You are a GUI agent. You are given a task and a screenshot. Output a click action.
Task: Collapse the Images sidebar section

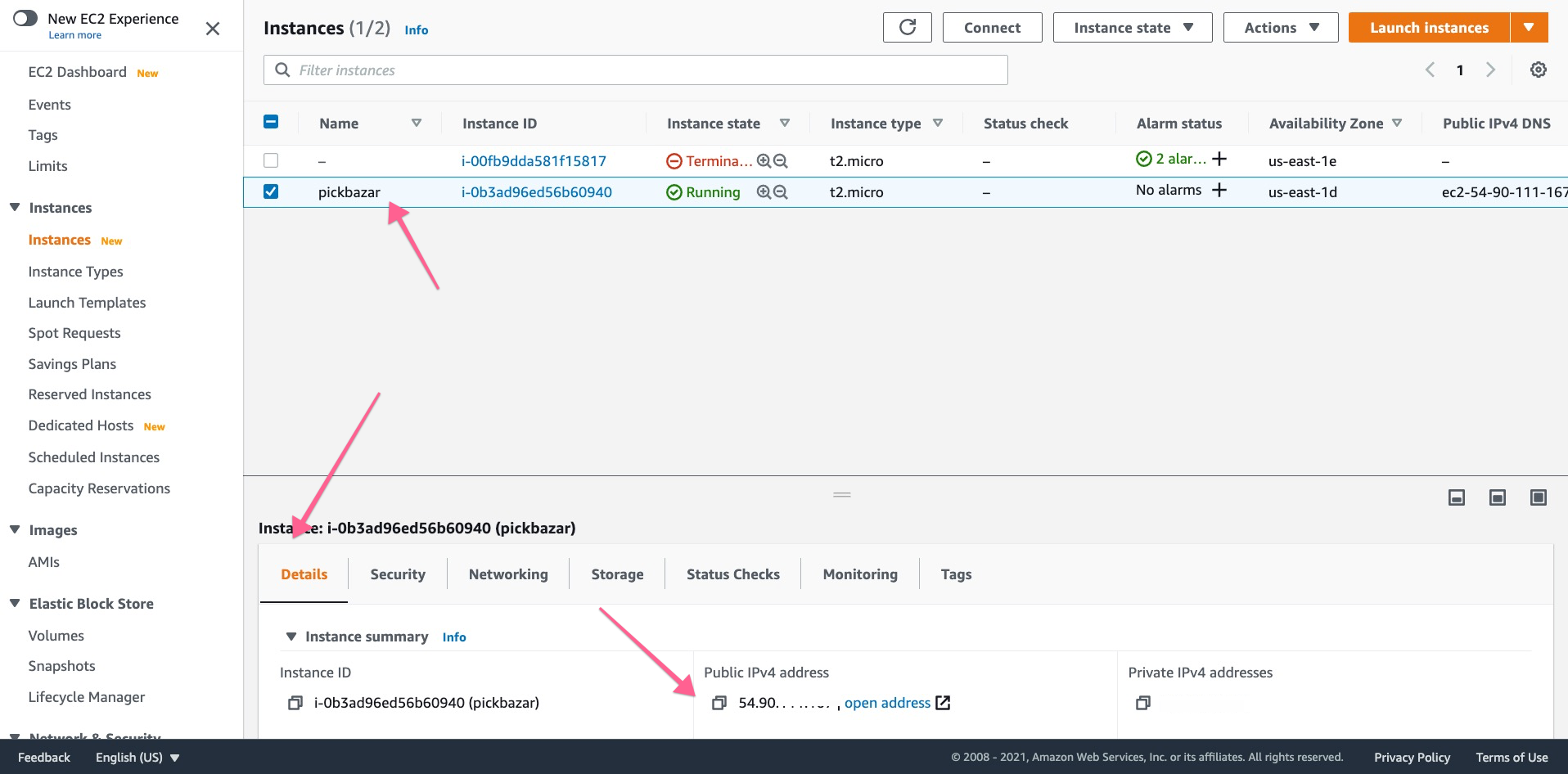(x=15, y=529)
